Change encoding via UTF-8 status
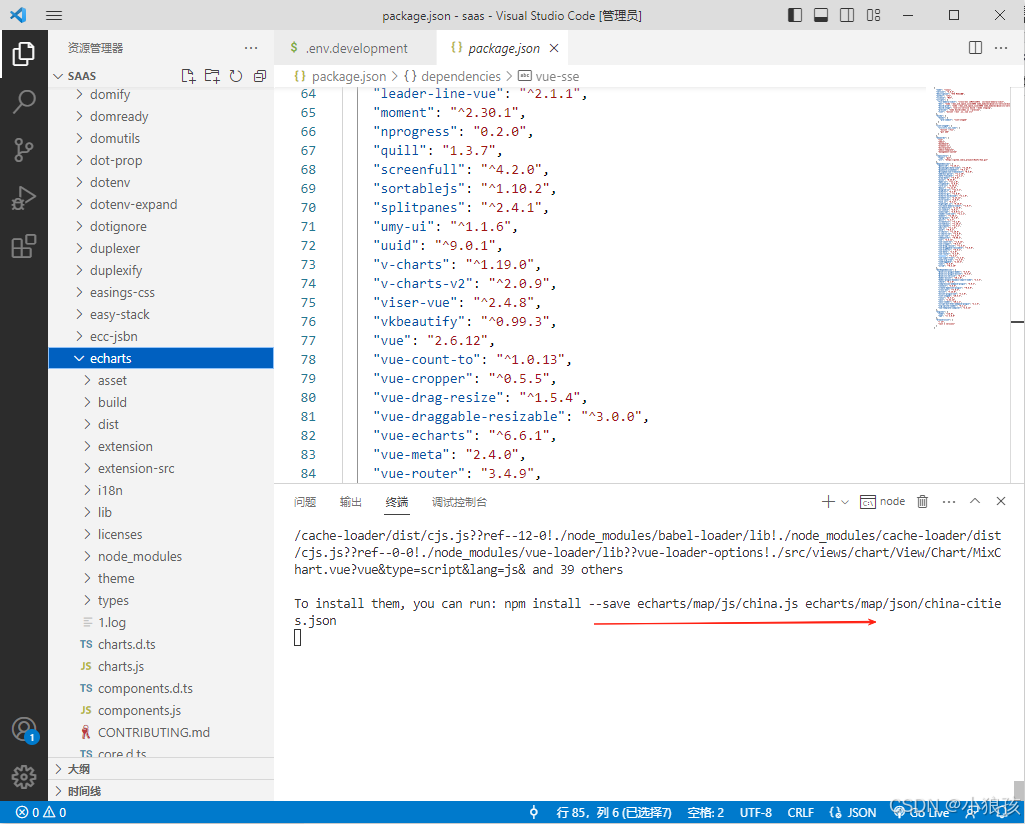The height and width of the screenshot is (824, 1025). coord(756,812)
